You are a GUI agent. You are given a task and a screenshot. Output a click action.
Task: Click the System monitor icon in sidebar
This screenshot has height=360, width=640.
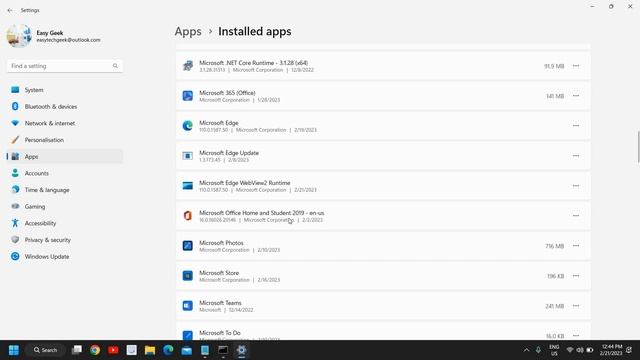click(x=15, y=90)
